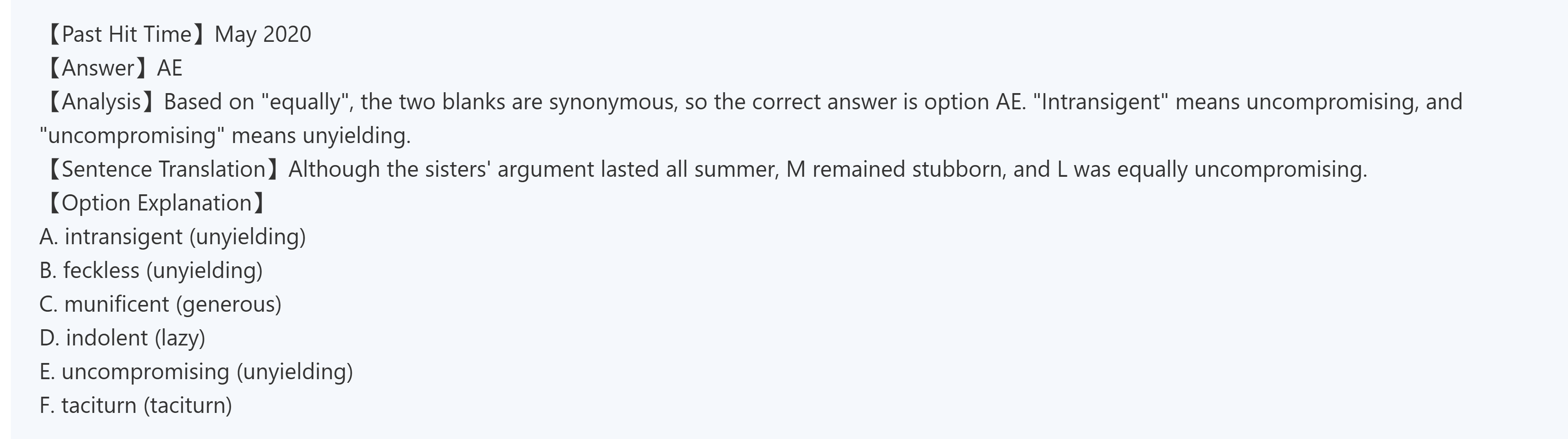Select option A intransigent
This screenshot has height=439, width=1568.
pyautogui.click(x=173, y=237)
